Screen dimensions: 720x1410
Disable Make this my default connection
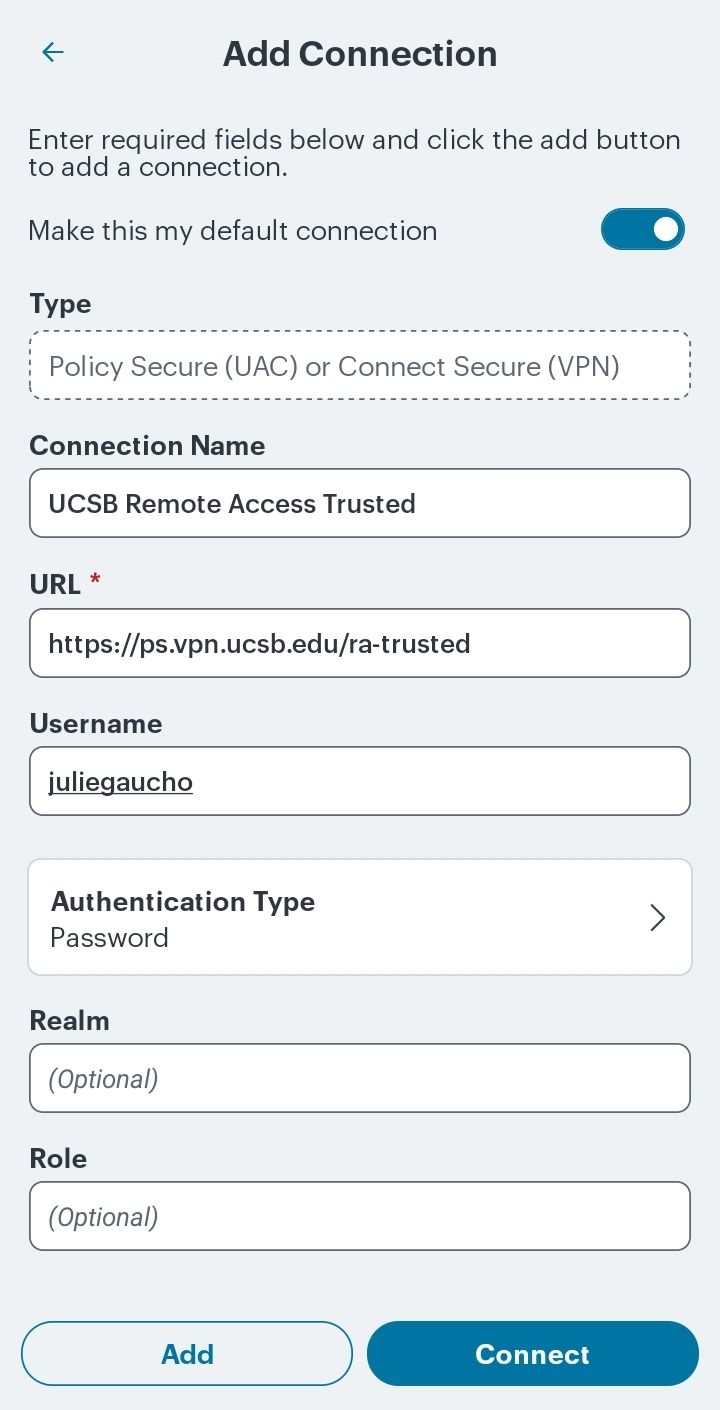point(643,229)
